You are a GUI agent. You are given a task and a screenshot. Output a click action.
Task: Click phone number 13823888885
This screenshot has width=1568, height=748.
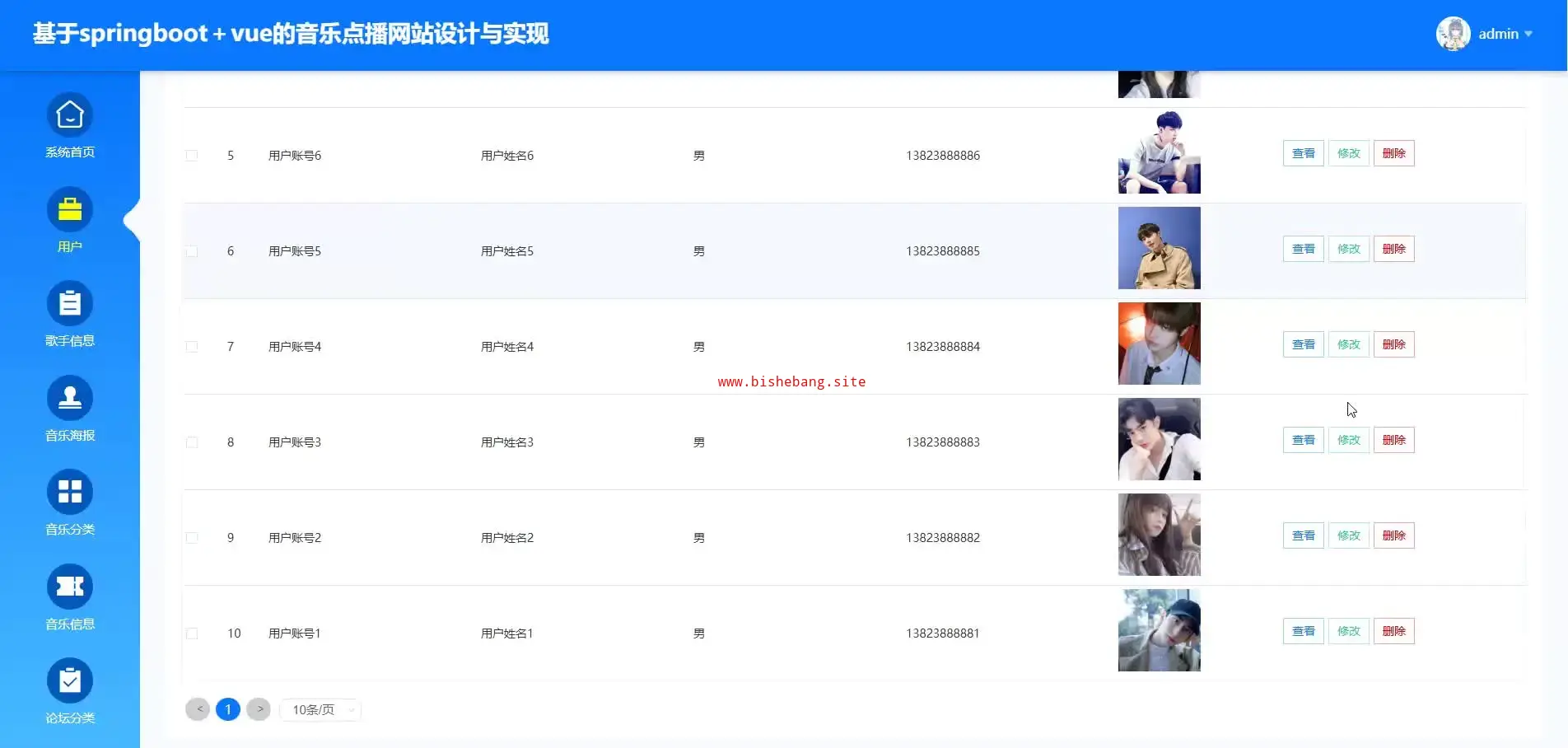pyautogui.click(x=943, y=251)
